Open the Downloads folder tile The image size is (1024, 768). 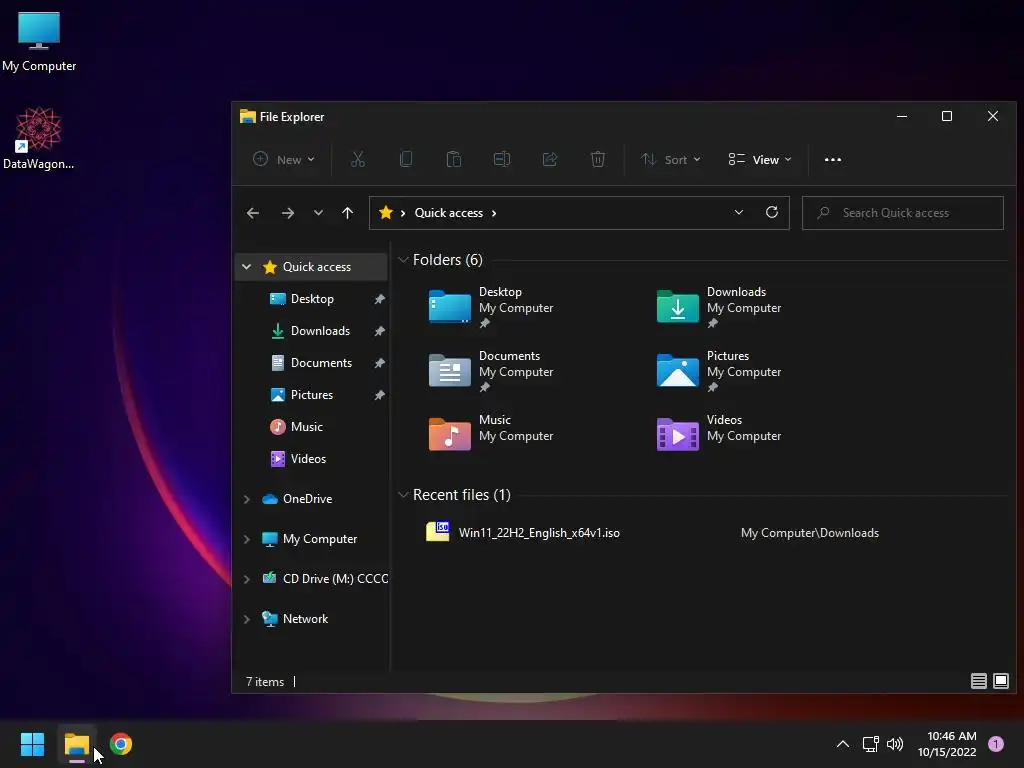[x=719, y=306]
